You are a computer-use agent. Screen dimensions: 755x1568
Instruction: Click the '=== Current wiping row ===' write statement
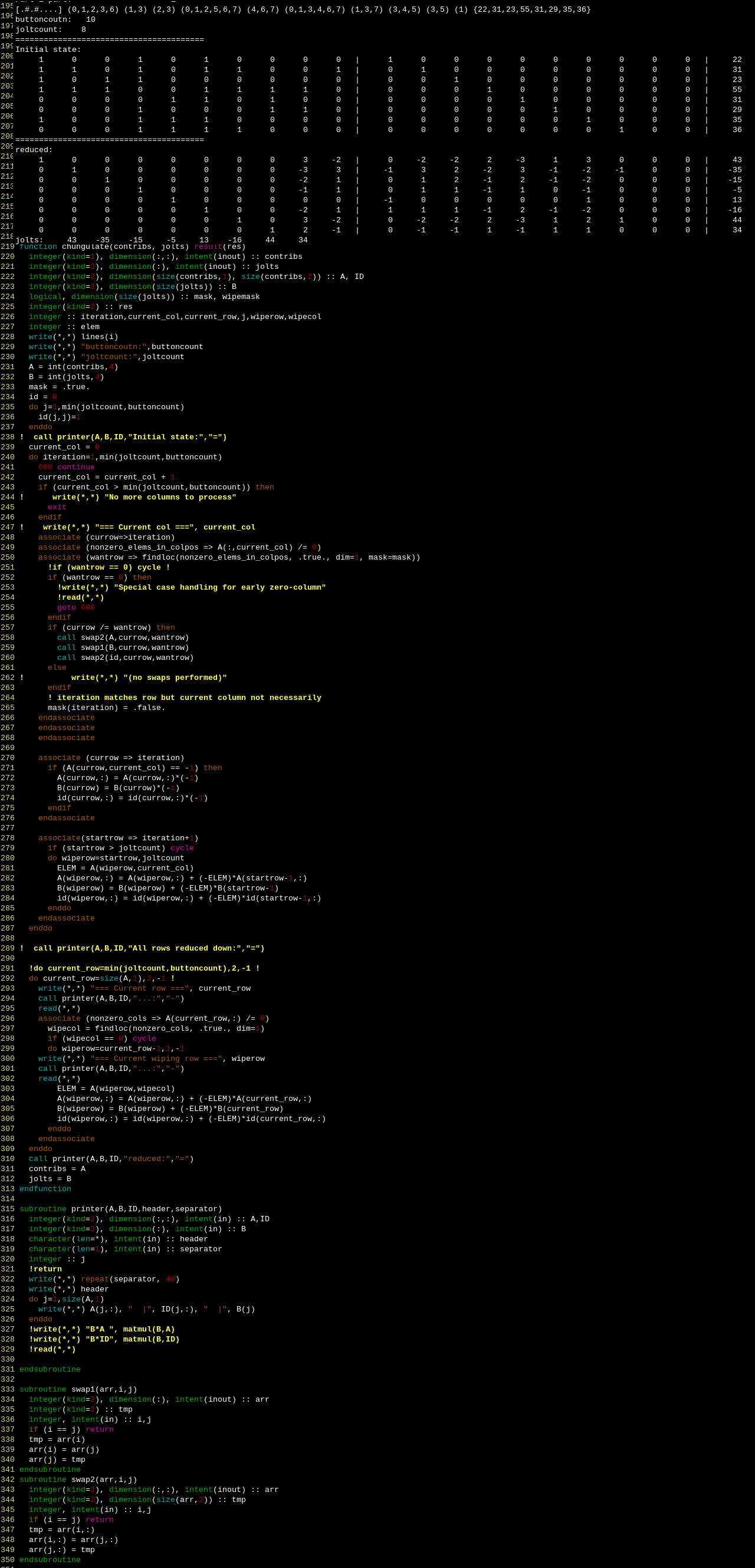pyautogui.click(x=152, y=1059)
